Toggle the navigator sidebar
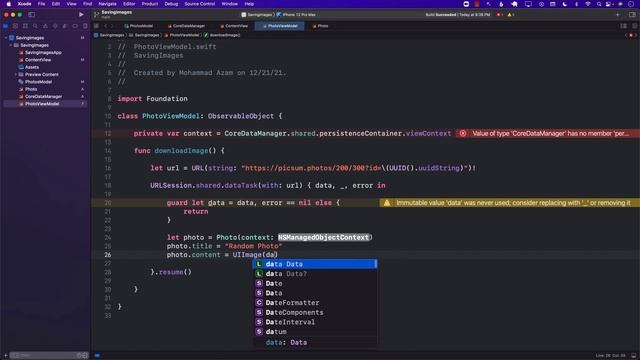The image size is (640, 360). [x=31, y=14]
